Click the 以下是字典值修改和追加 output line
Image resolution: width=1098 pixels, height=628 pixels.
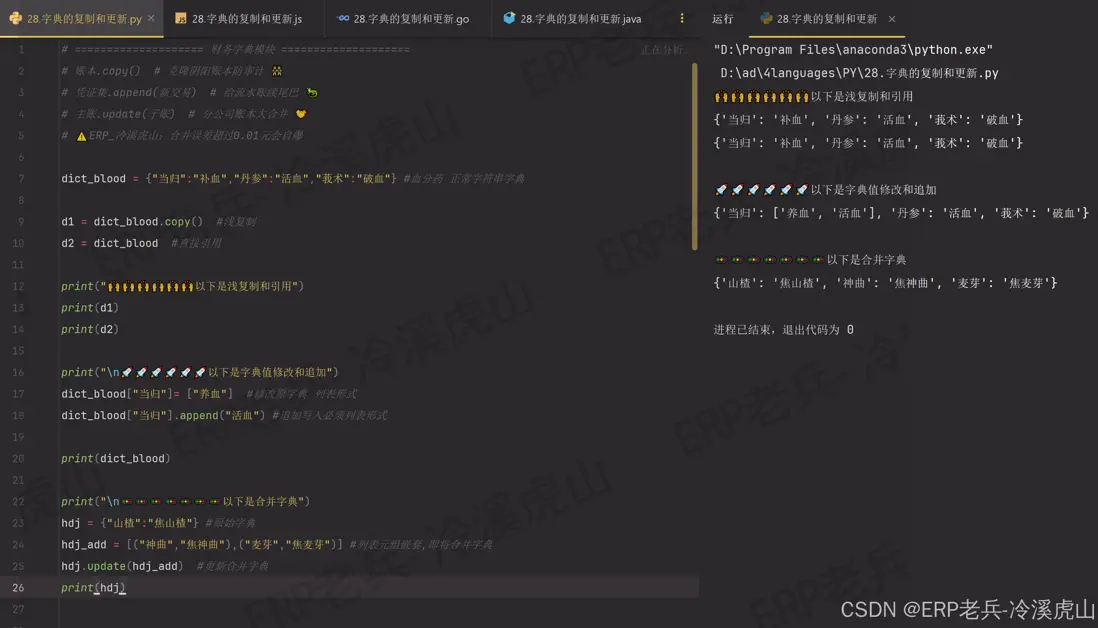coord(826,190)
